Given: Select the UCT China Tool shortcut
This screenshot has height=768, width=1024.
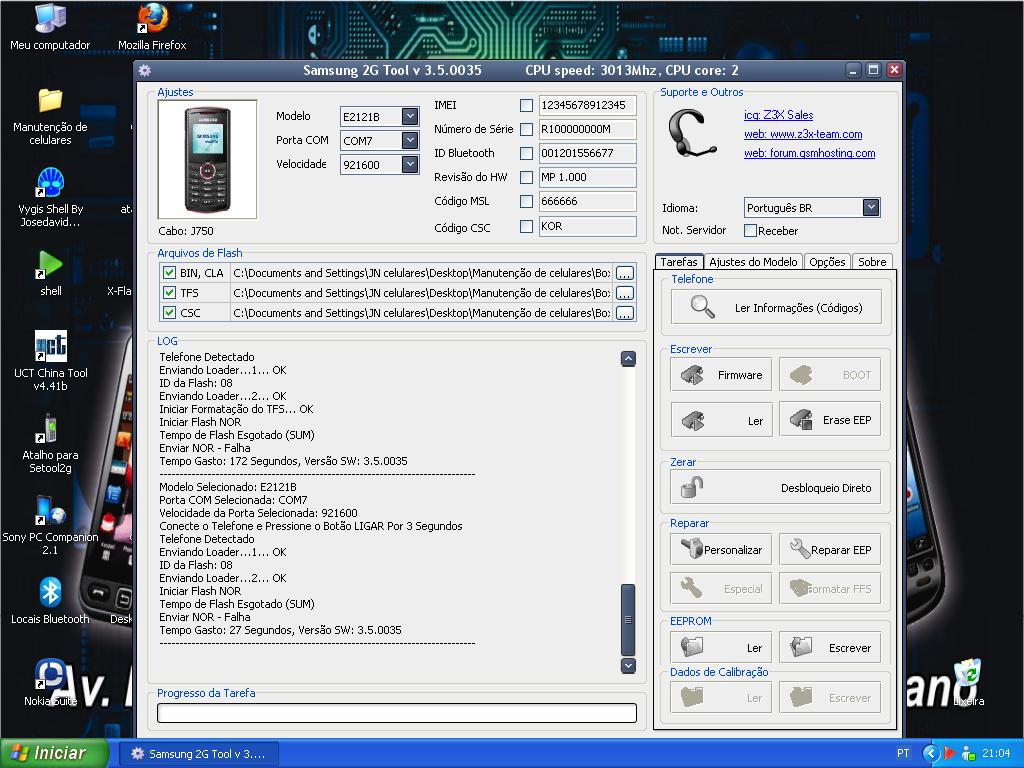Looking at the screenshot, I should click(x=50, y=360).
